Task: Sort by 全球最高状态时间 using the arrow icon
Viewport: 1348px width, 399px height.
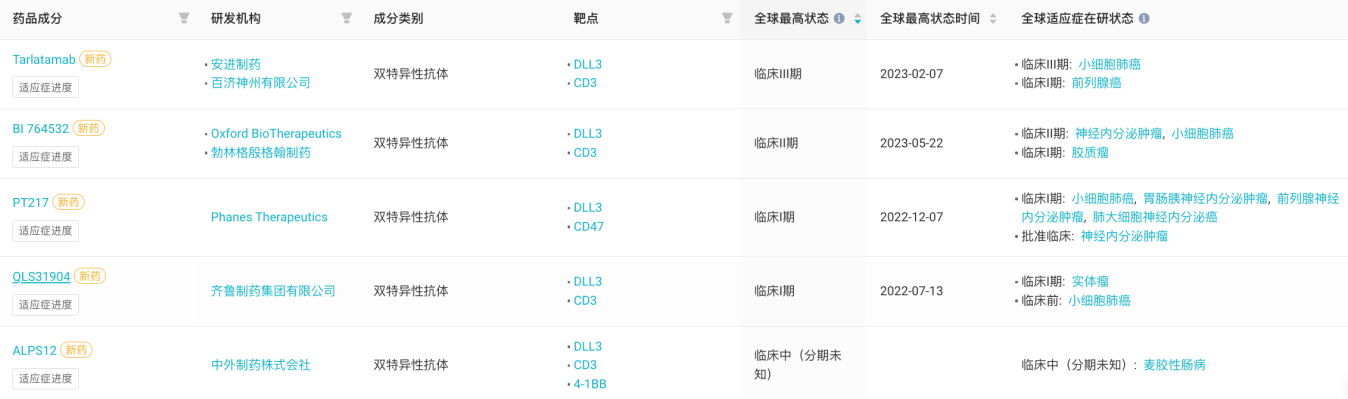Action: [992, 18]
